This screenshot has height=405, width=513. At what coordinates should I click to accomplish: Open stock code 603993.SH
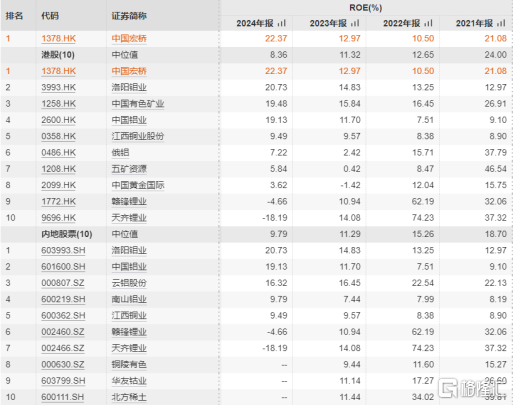click(x=63, y=250)
